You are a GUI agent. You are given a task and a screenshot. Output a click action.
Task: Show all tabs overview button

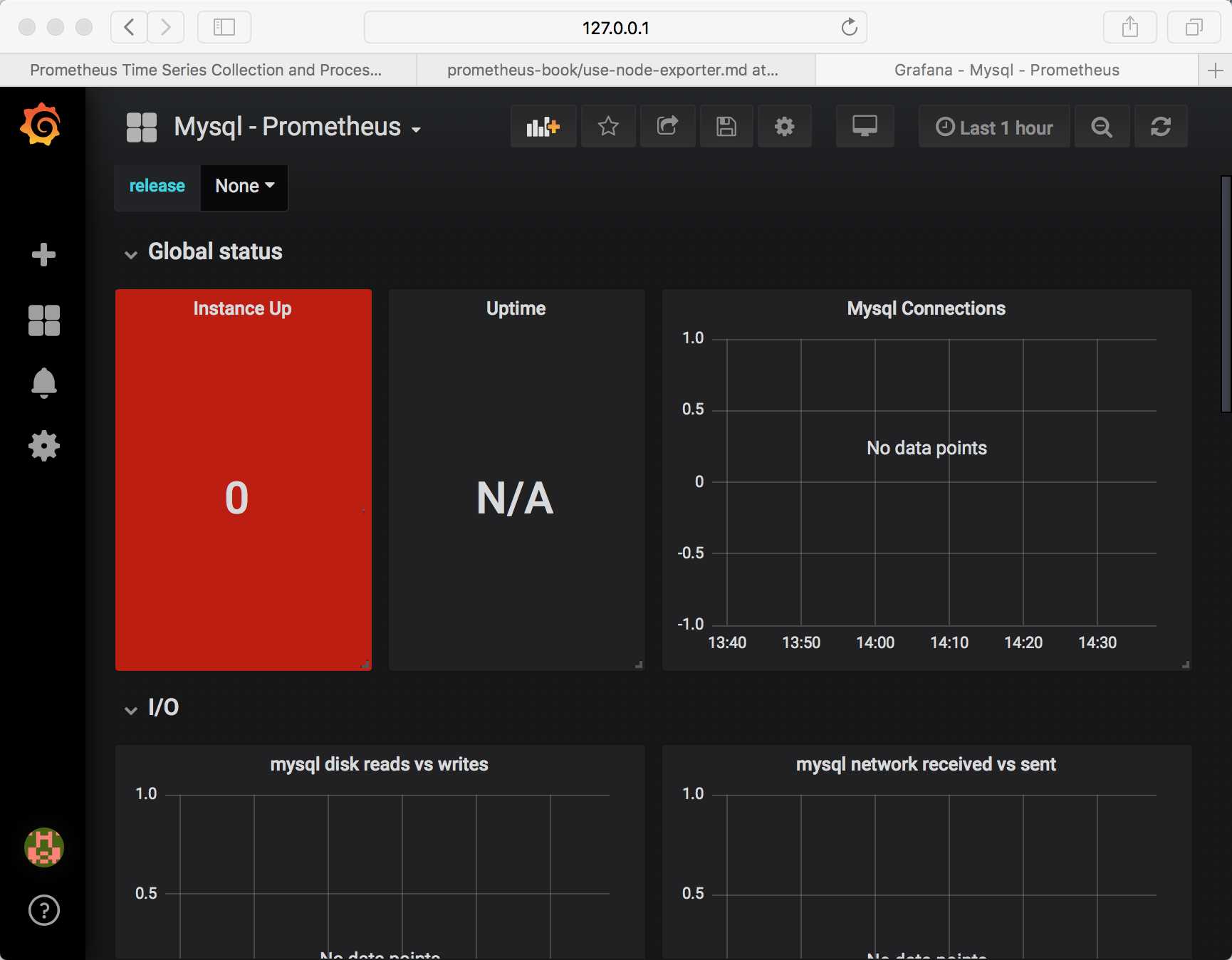tap(1194, 27)
